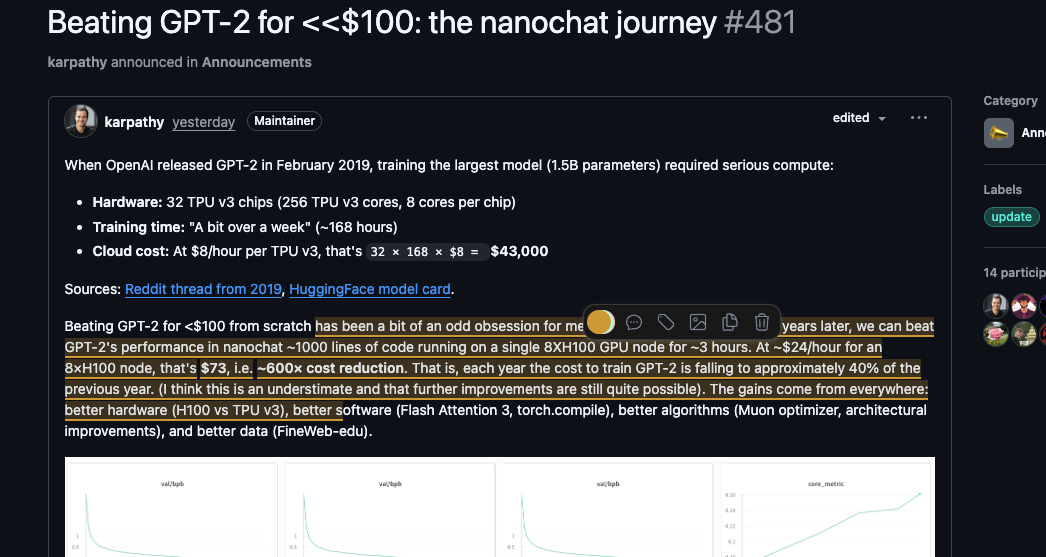Tag the highlighted text
Screen dimensions: 1046x557
[666, 322]
